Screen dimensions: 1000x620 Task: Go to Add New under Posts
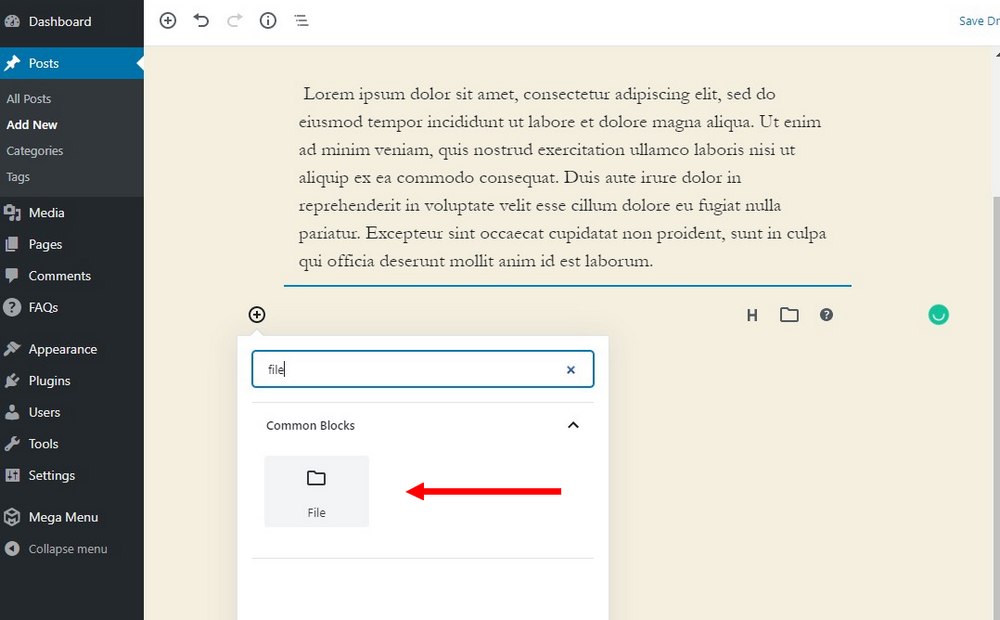(31, 124)
